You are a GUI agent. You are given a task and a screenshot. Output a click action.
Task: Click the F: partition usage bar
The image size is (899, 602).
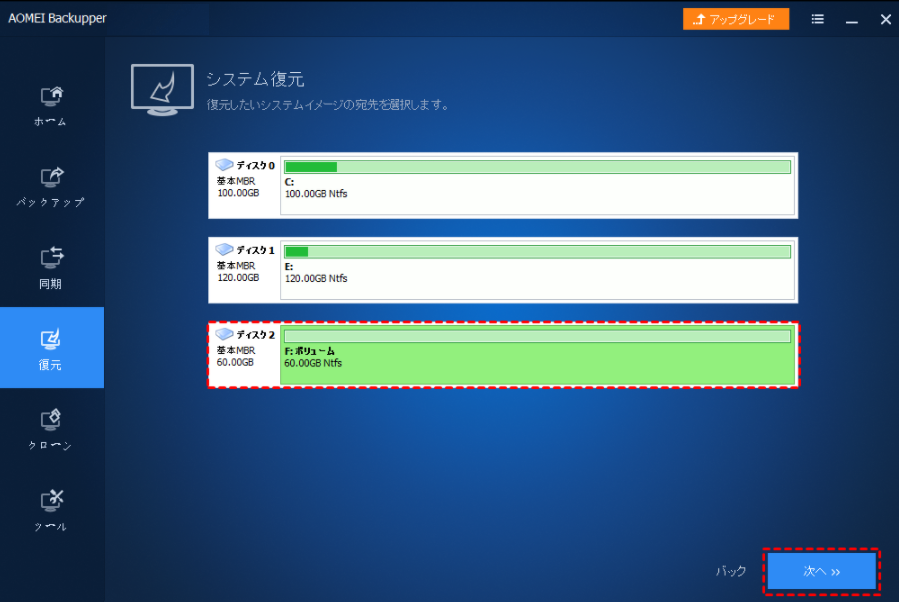(x=538, y=336)
